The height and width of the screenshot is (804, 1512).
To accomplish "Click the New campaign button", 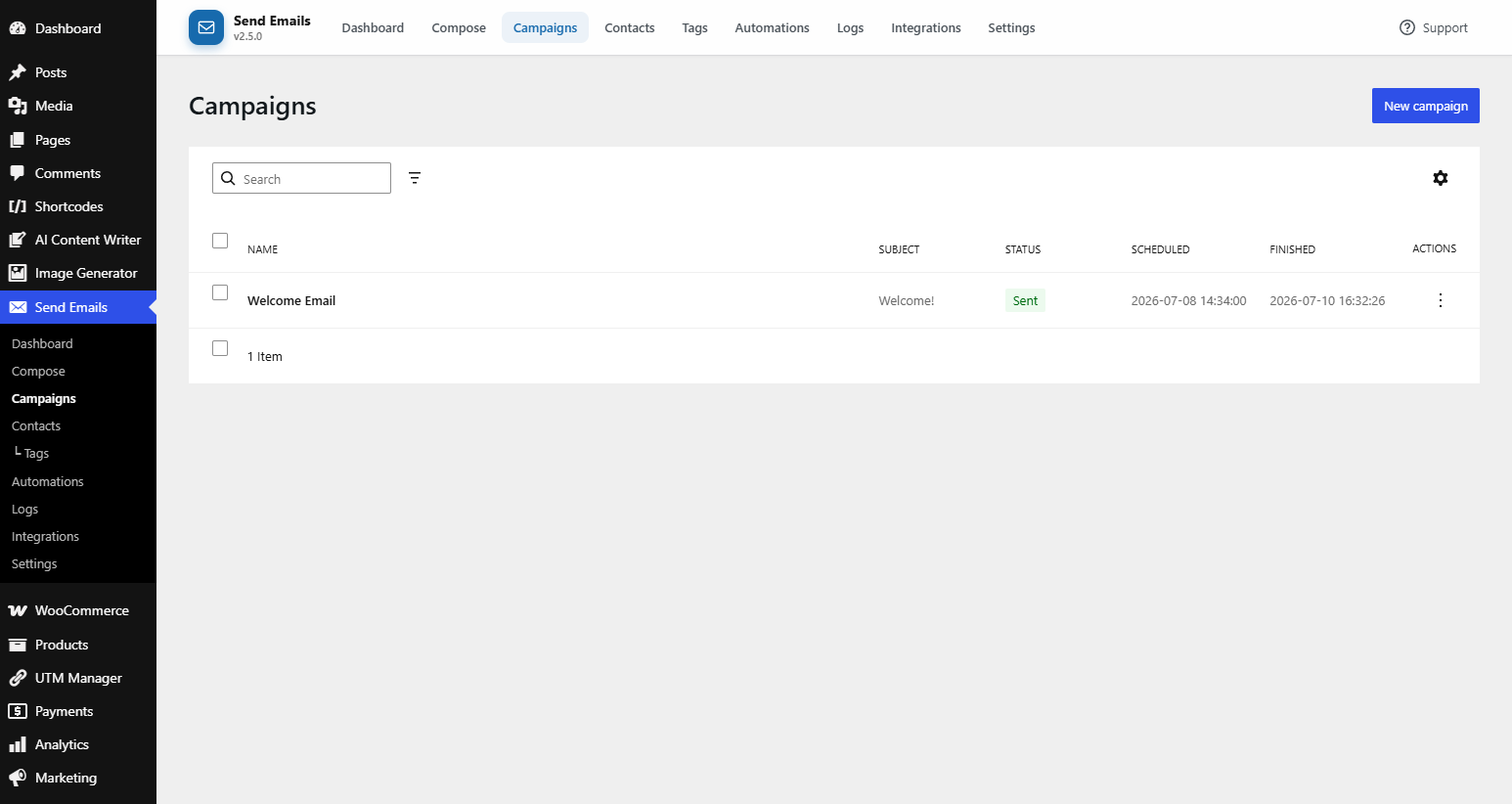I will (x=1426, y=106).
